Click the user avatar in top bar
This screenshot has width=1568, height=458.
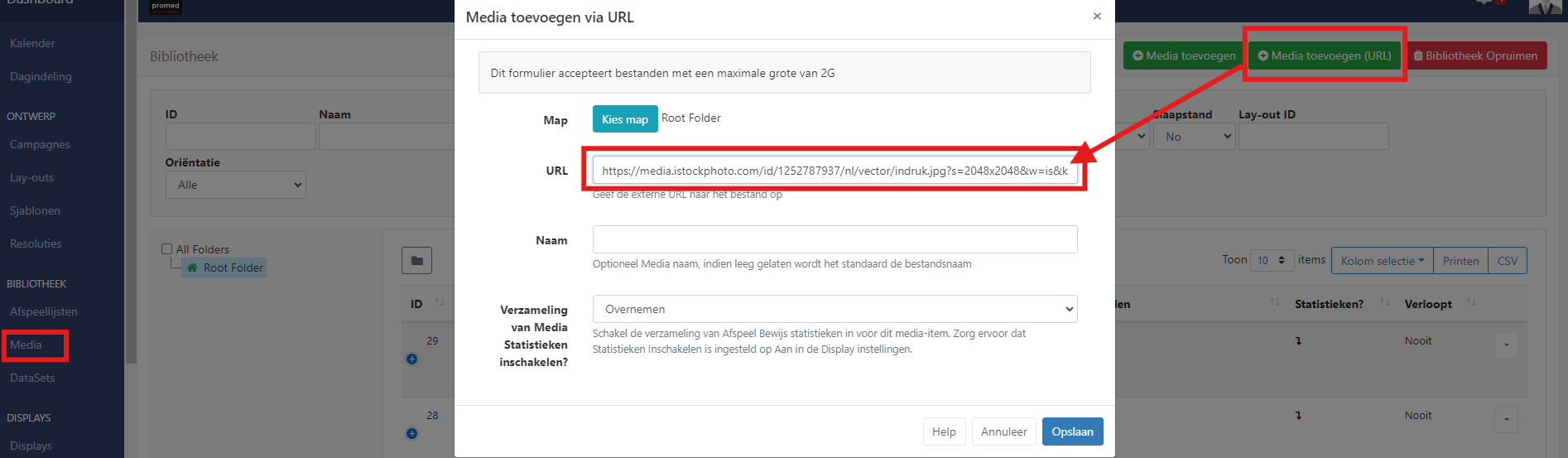(1545, 7)
